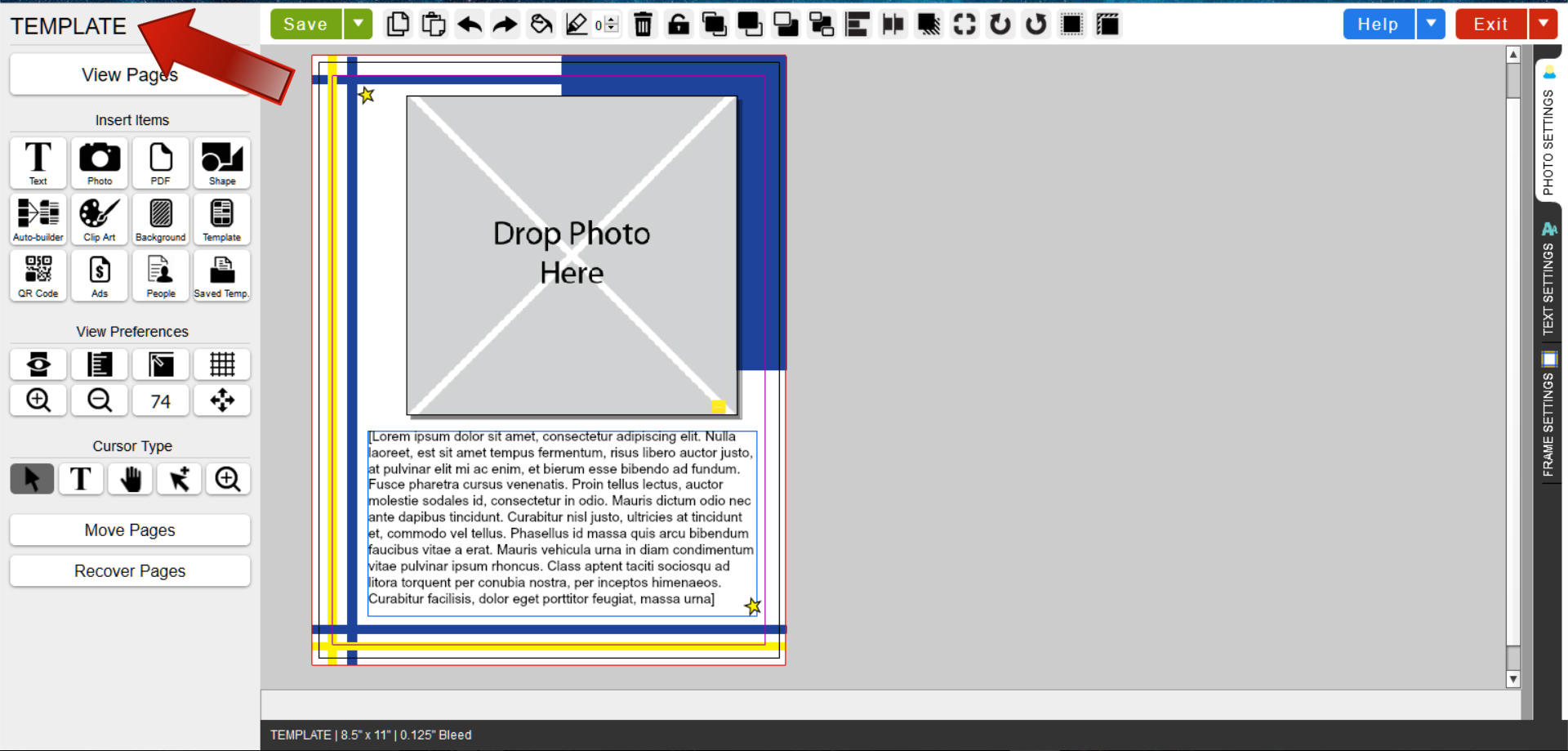Click the paint bucket fill icon
1568x751 pixels.
(541, 25)
